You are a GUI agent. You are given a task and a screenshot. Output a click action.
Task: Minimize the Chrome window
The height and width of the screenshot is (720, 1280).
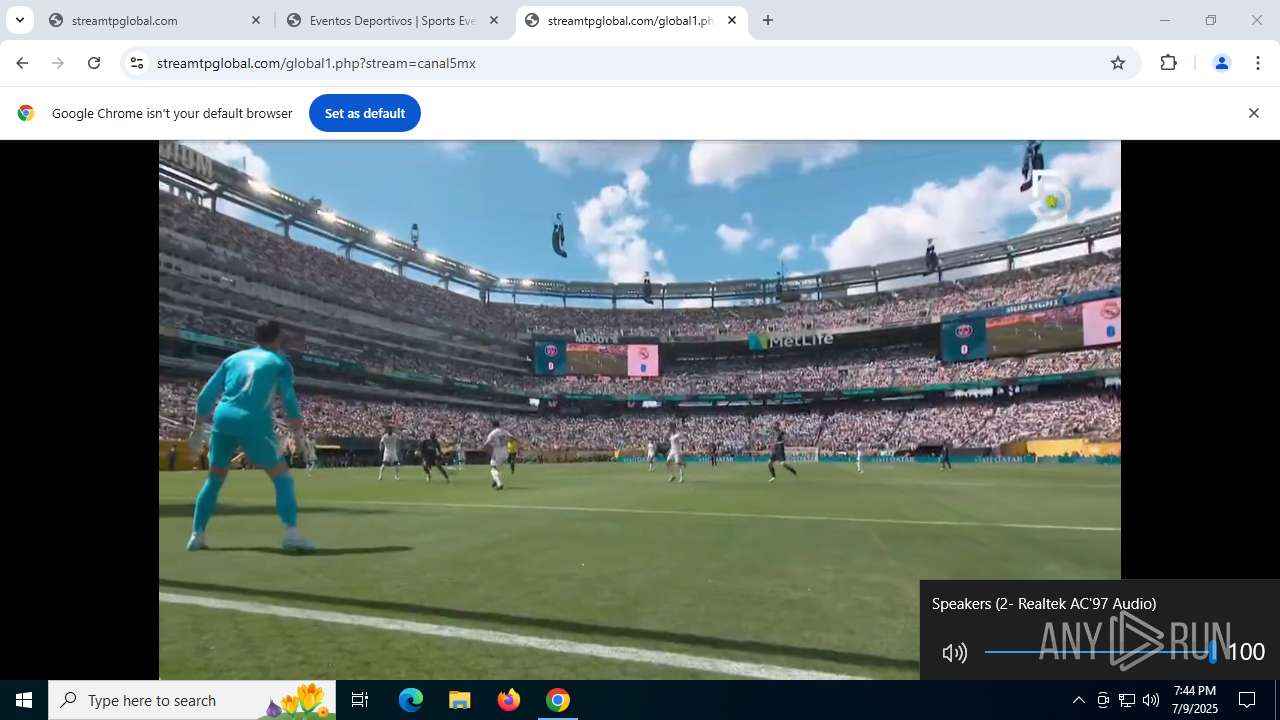point(1164,20)
